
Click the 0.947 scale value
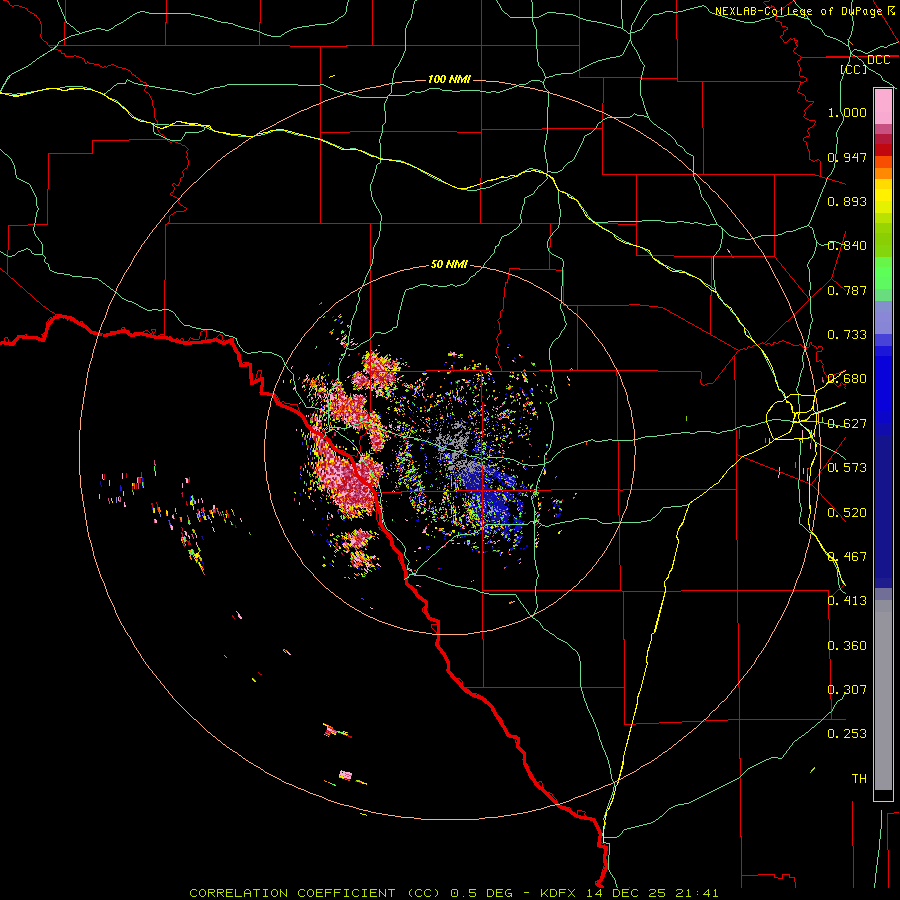(847, 157)
